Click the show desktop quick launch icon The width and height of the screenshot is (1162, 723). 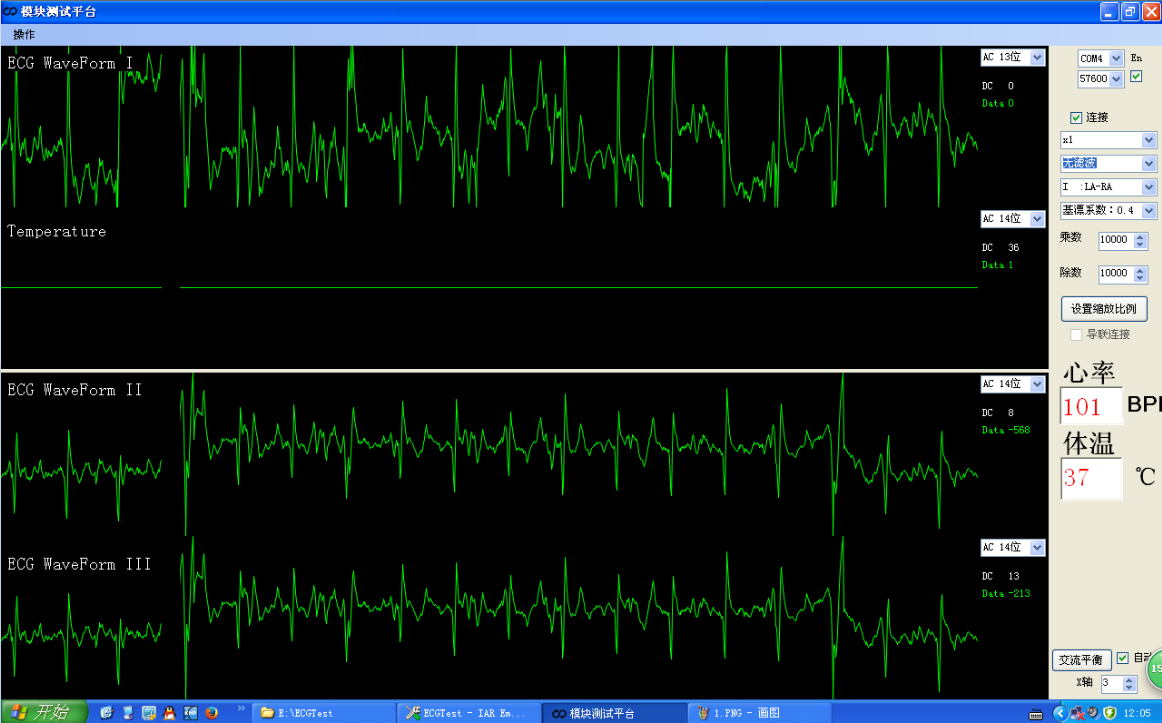click(148, 713)
